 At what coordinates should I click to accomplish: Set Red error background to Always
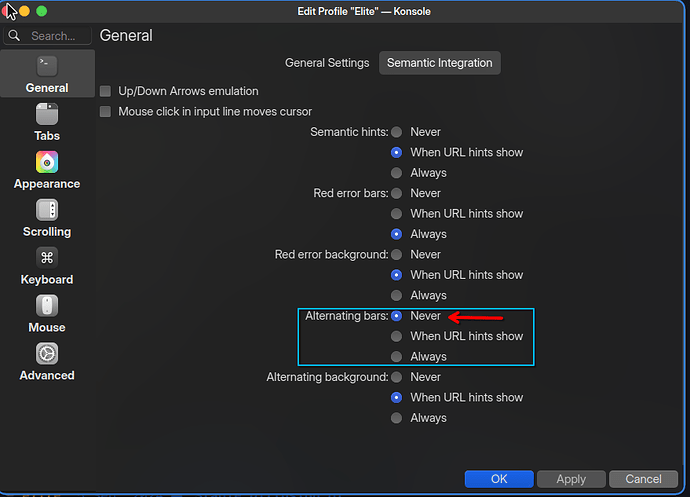[x=397, y=296]
